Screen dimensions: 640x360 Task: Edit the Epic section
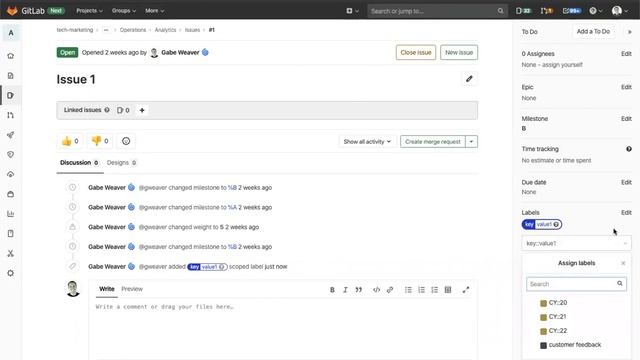point(626,87)
